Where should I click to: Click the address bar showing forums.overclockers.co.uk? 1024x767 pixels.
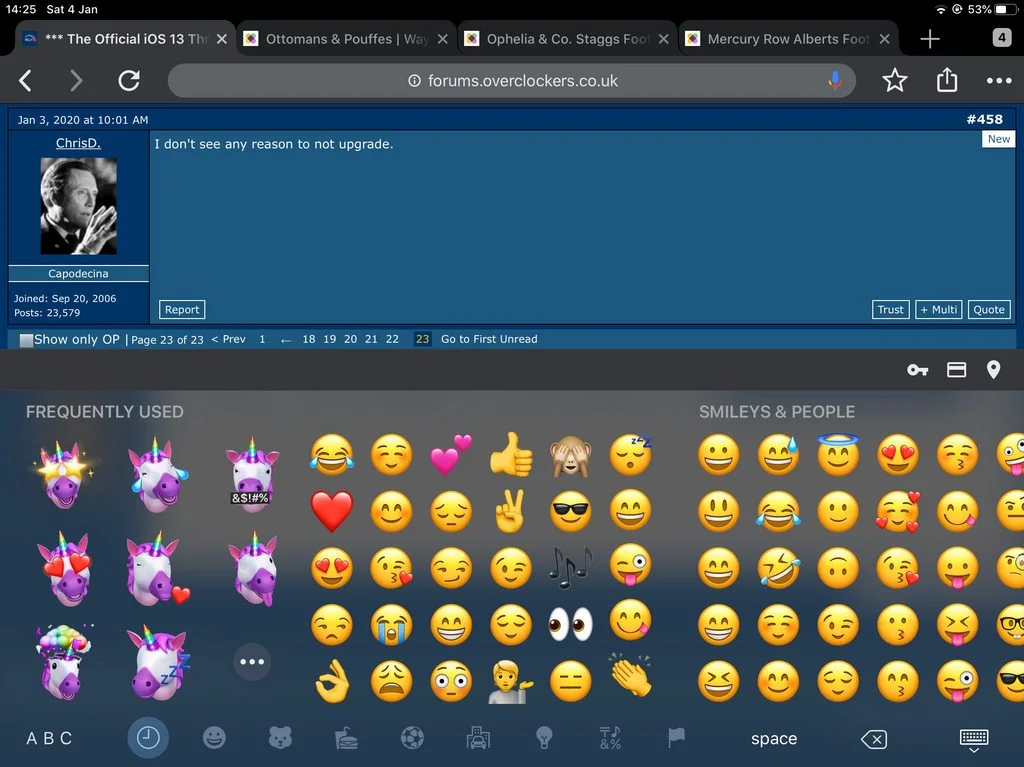click(512, 80)
